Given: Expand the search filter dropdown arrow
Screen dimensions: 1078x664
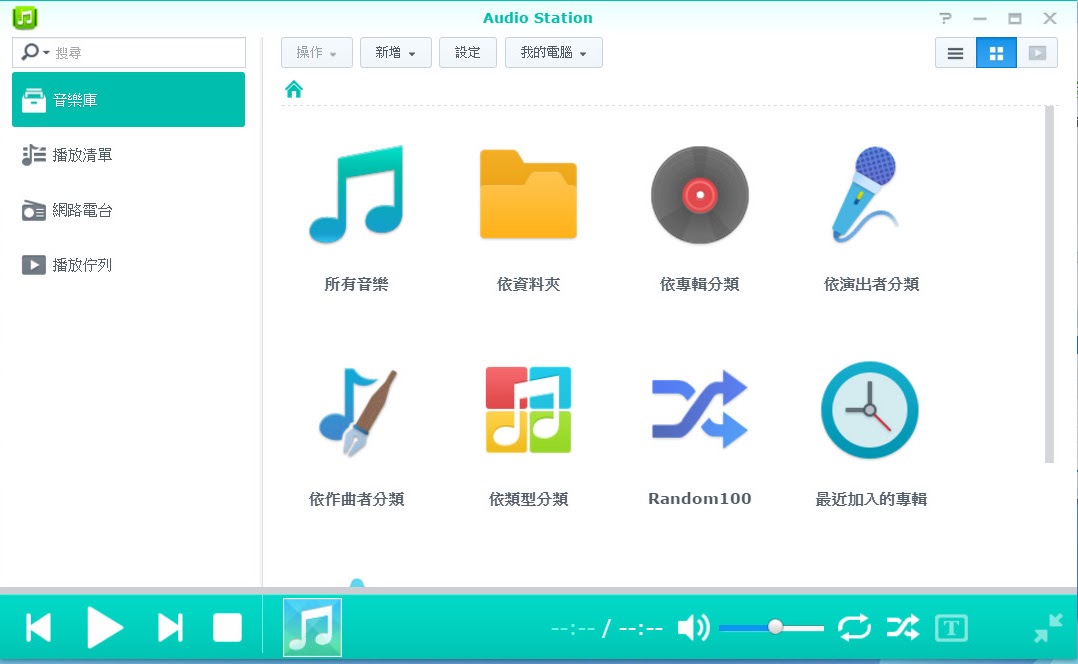Looking at the screenshot, I should point(46,53).
